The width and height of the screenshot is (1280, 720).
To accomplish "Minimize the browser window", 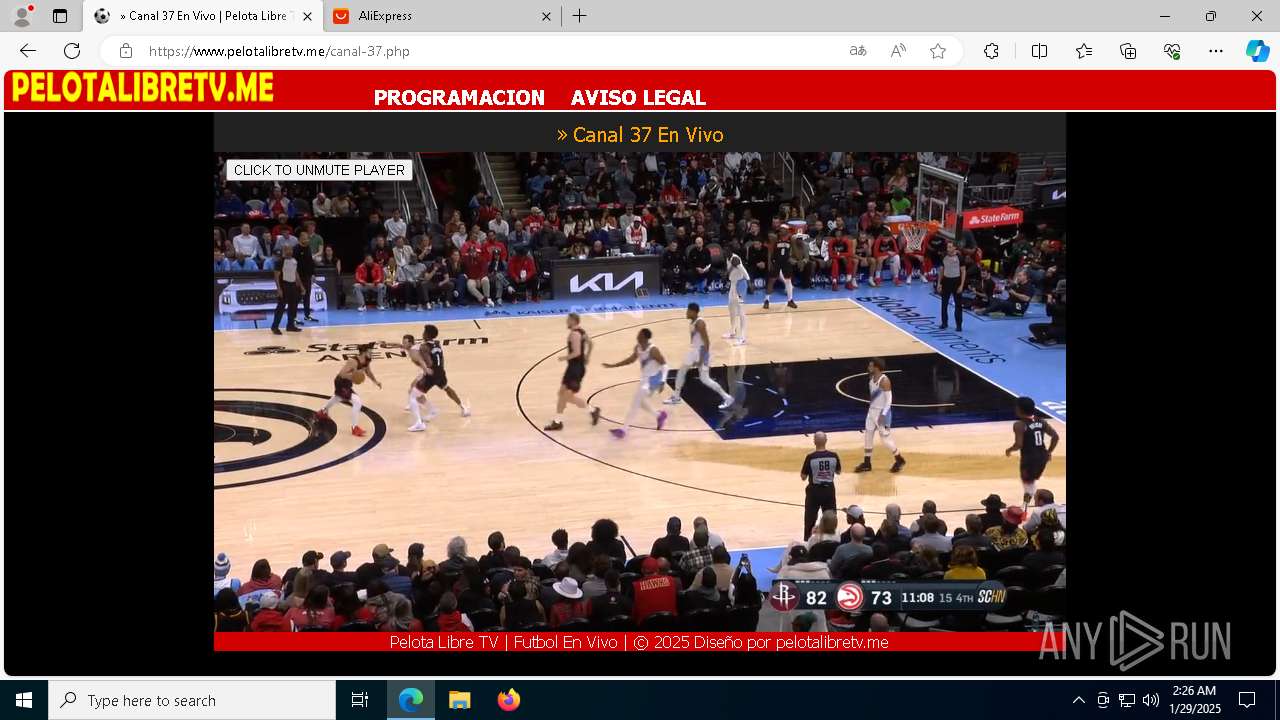I will point(1165,16).
